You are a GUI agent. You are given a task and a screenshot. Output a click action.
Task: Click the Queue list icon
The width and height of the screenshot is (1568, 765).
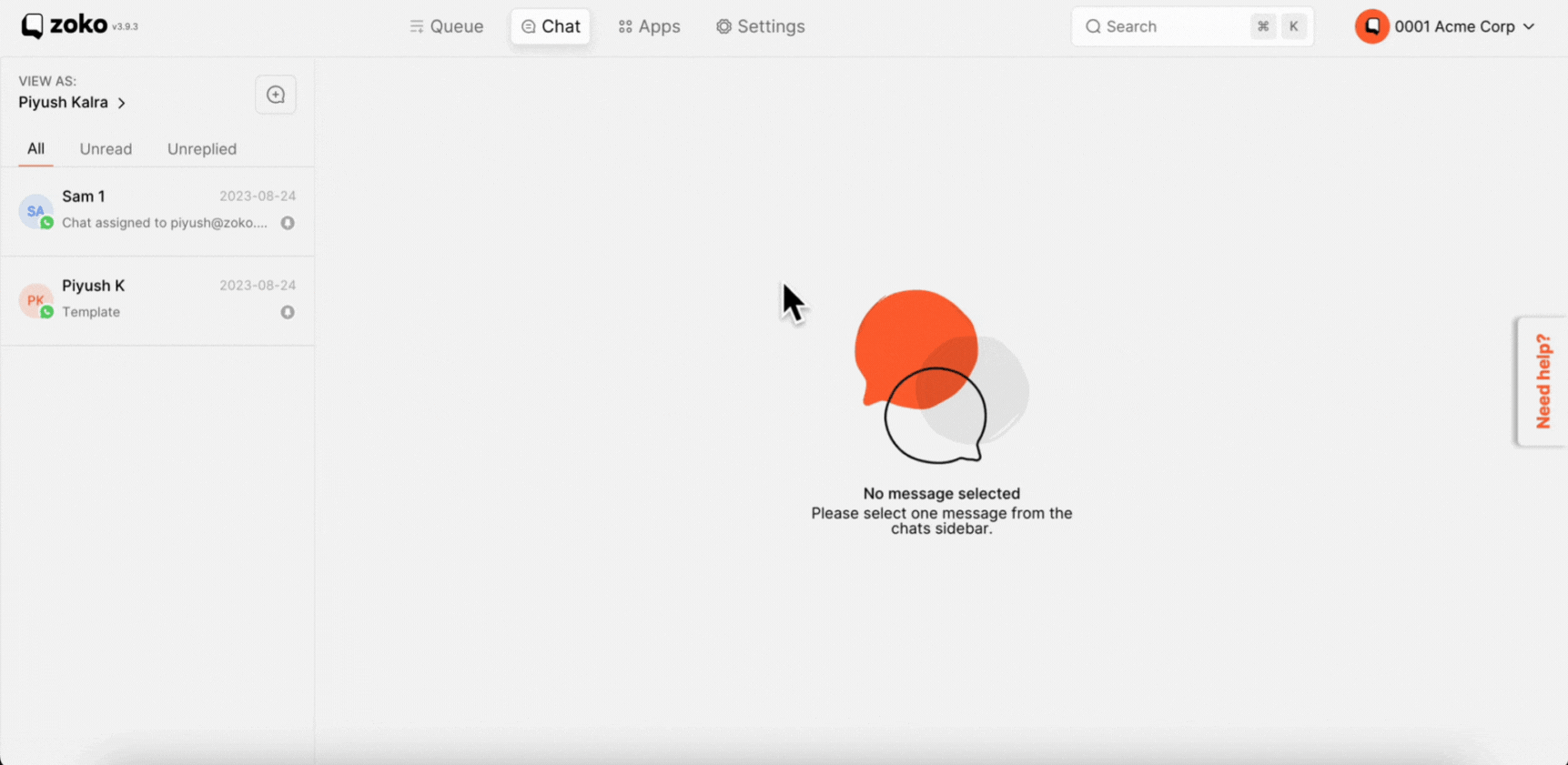pos(417,26)
